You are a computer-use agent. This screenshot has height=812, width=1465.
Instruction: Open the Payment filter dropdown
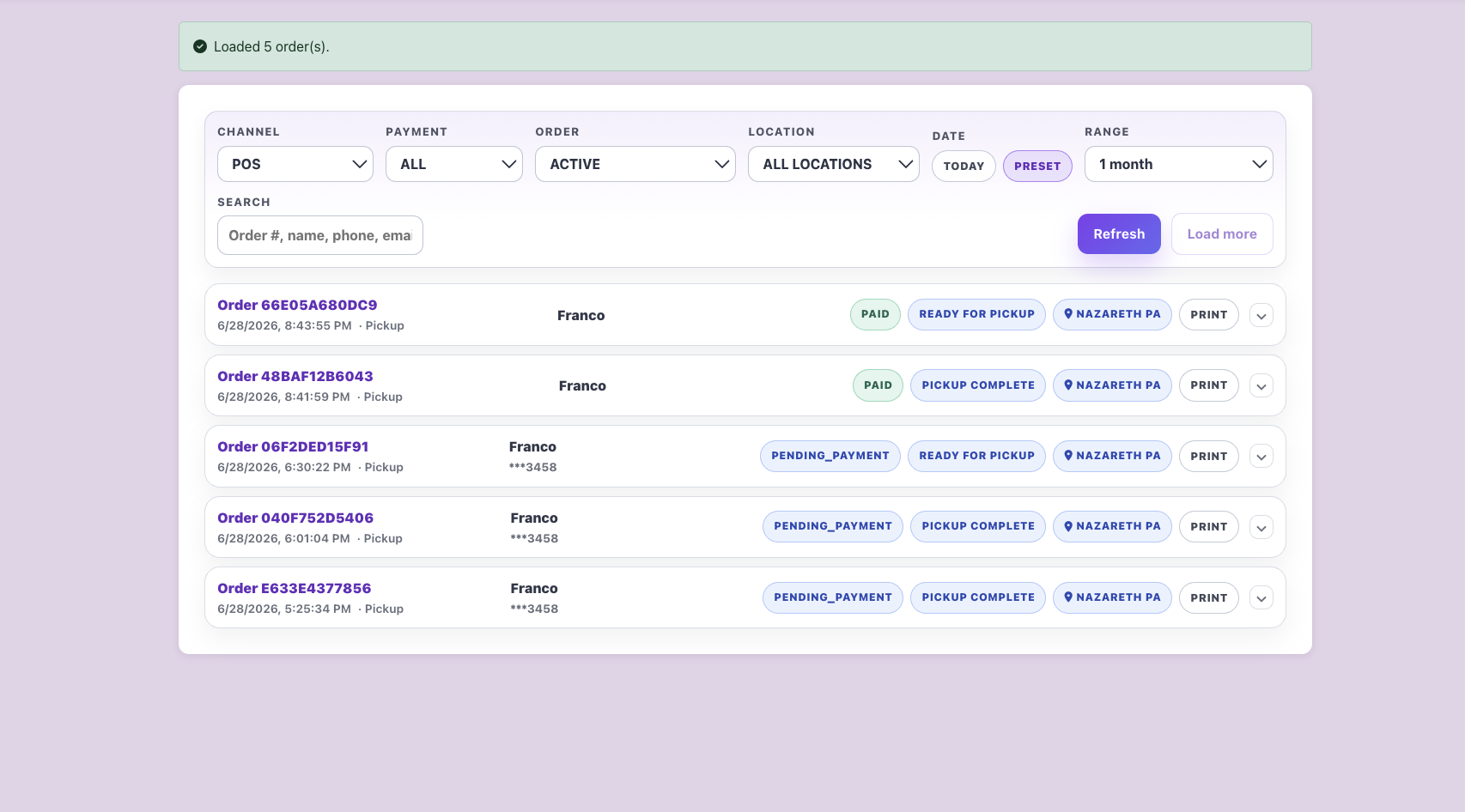point(454,164)
